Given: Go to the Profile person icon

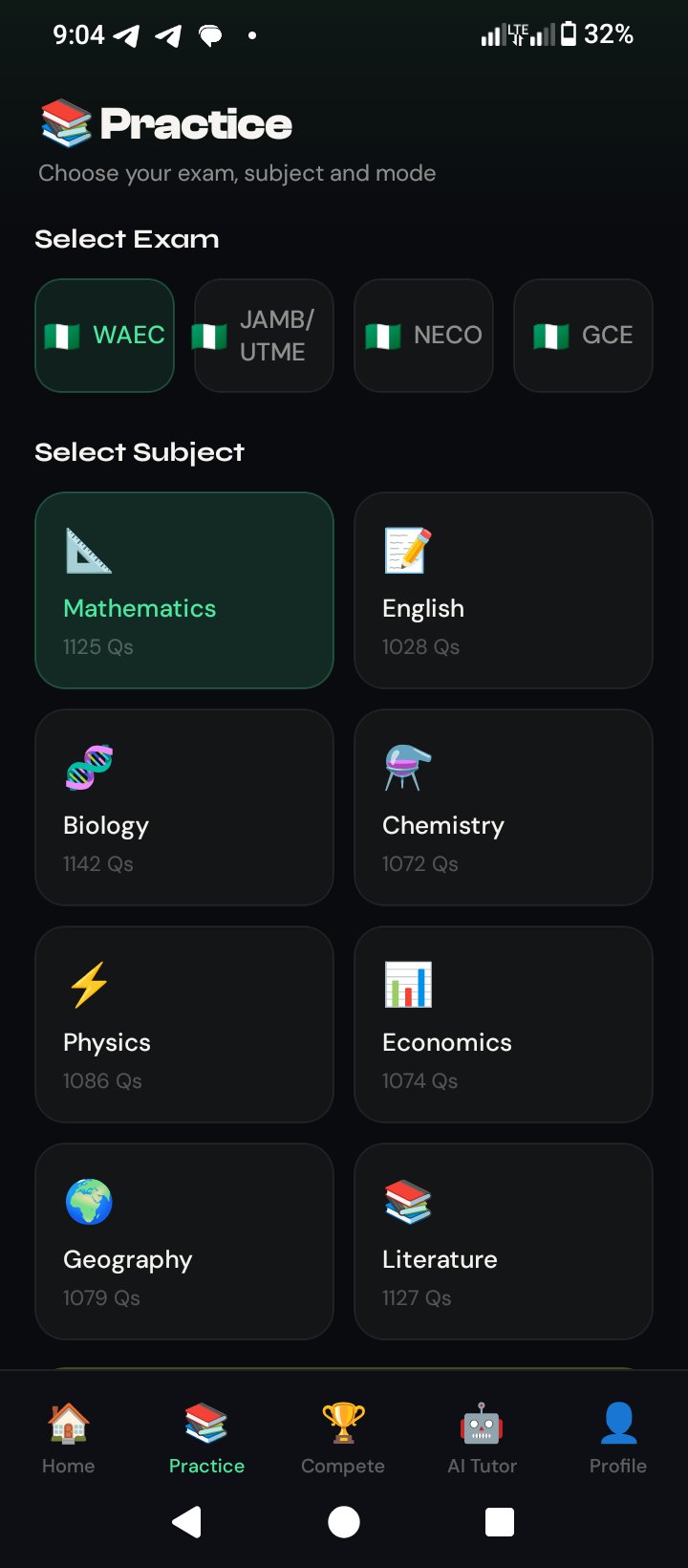Looking at the screenshot, I should (x=618, y=1423).
